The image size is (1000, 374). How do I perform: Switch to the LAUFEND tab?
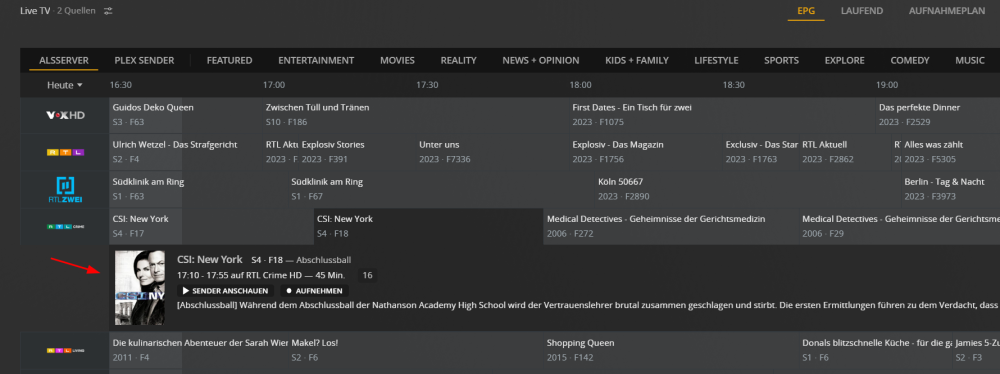pyautogui.click(x=862, y=11)
